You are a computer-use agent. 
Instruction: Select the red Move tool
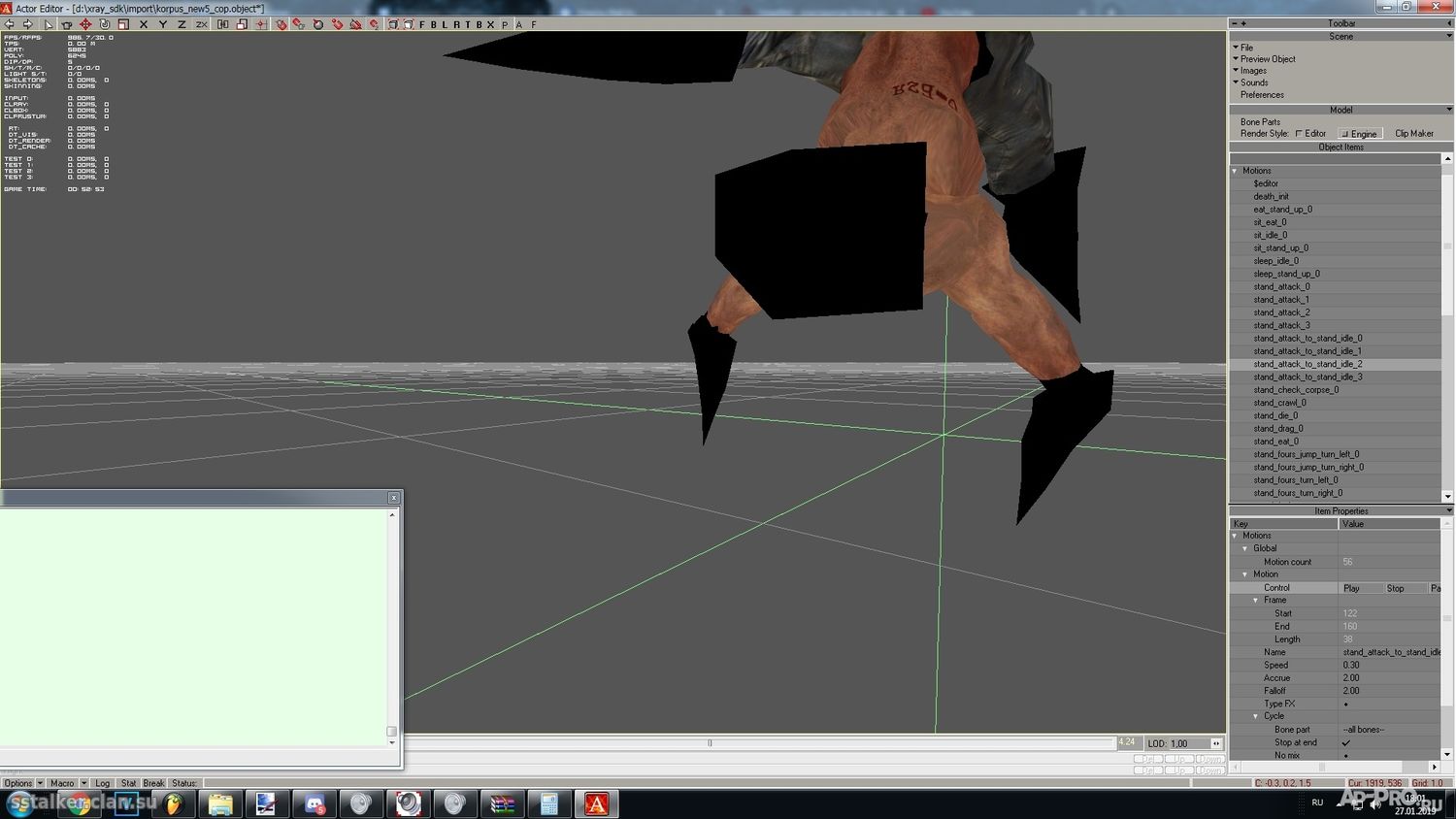coord(85,24)
